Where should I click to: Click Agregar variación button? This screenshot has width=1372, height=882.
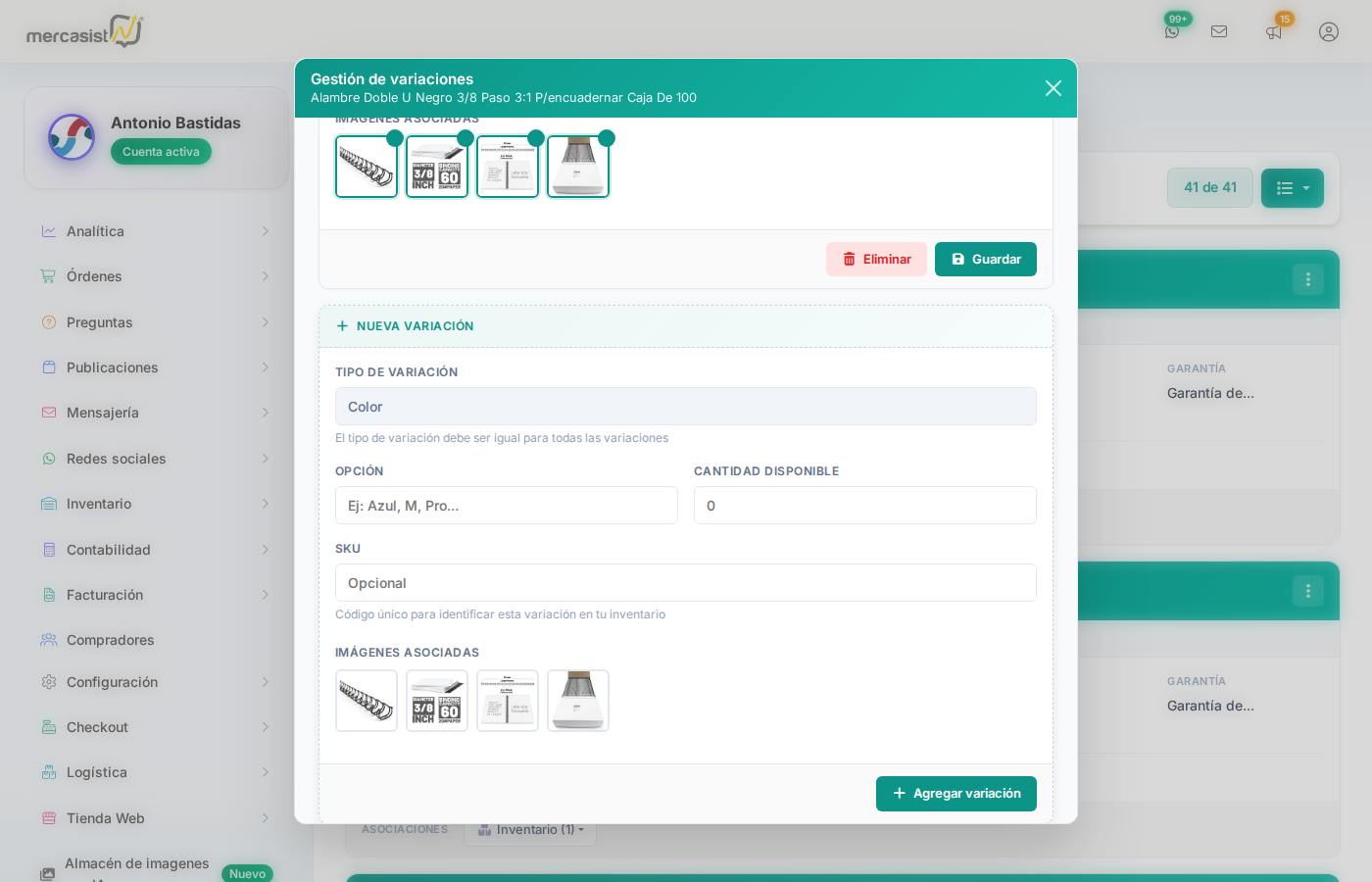point(955,794)
